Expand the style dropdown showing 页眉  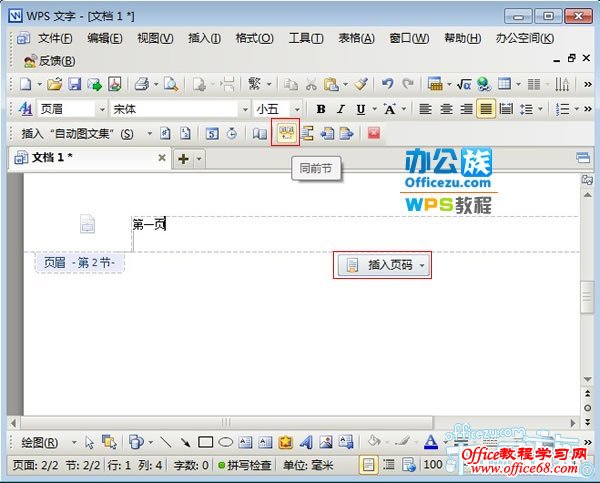[102, 109]
